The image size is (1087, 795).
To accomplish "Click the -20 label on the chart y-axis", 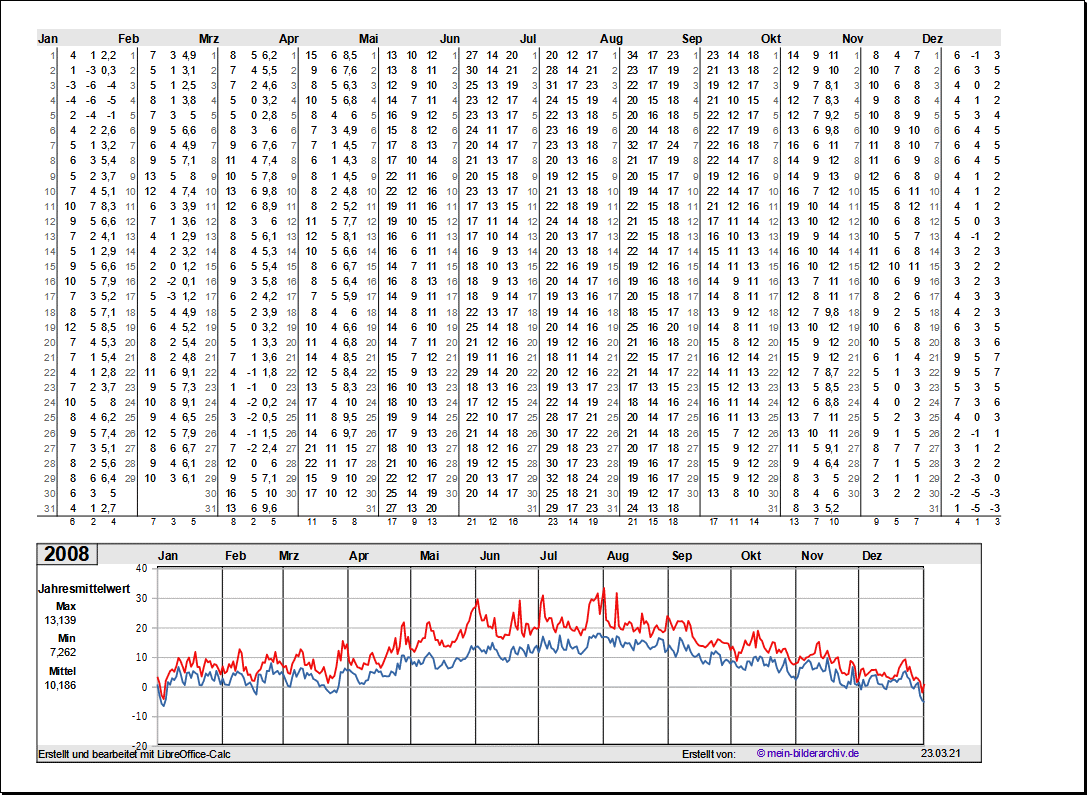I will click(x=139, y=746).
